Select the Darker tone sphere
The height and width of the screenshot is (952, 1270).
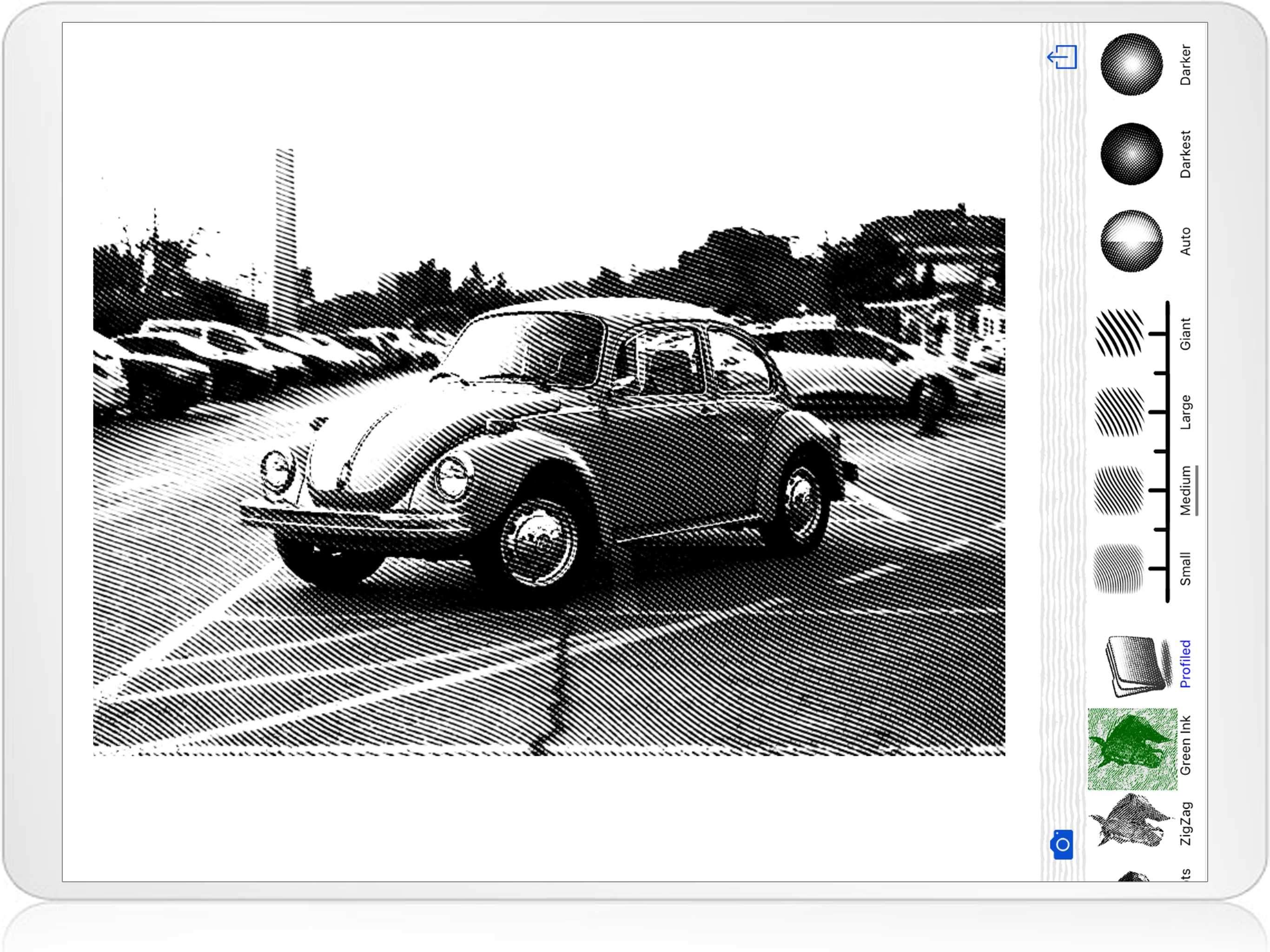[1131, 64]
